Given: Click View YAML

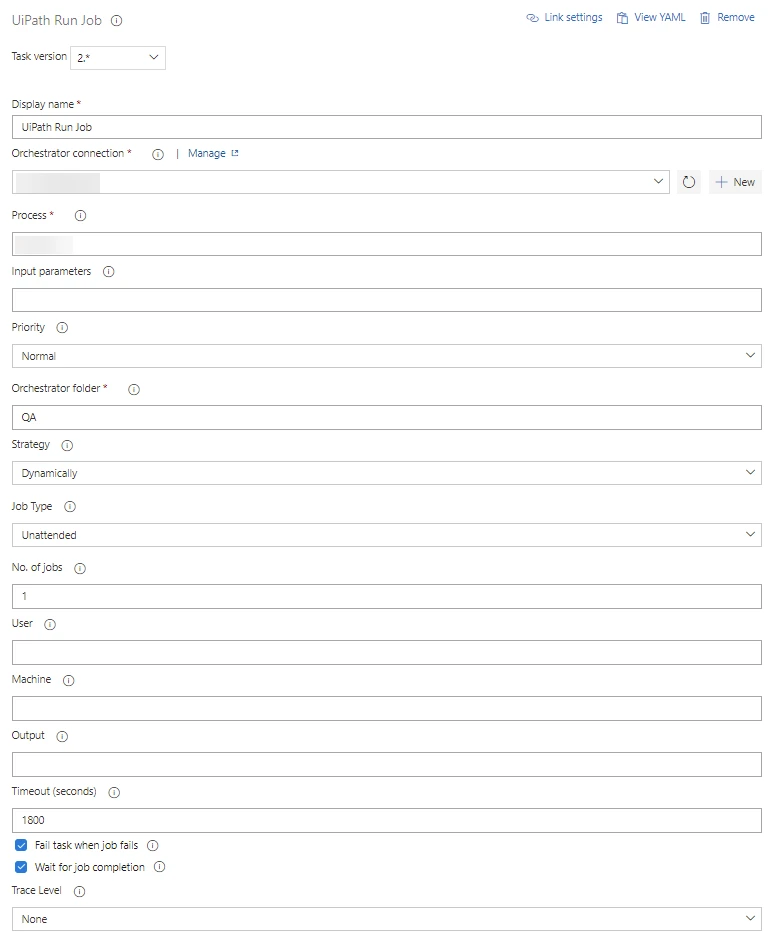Looking at the screenshot, I should tap(651, 18).
